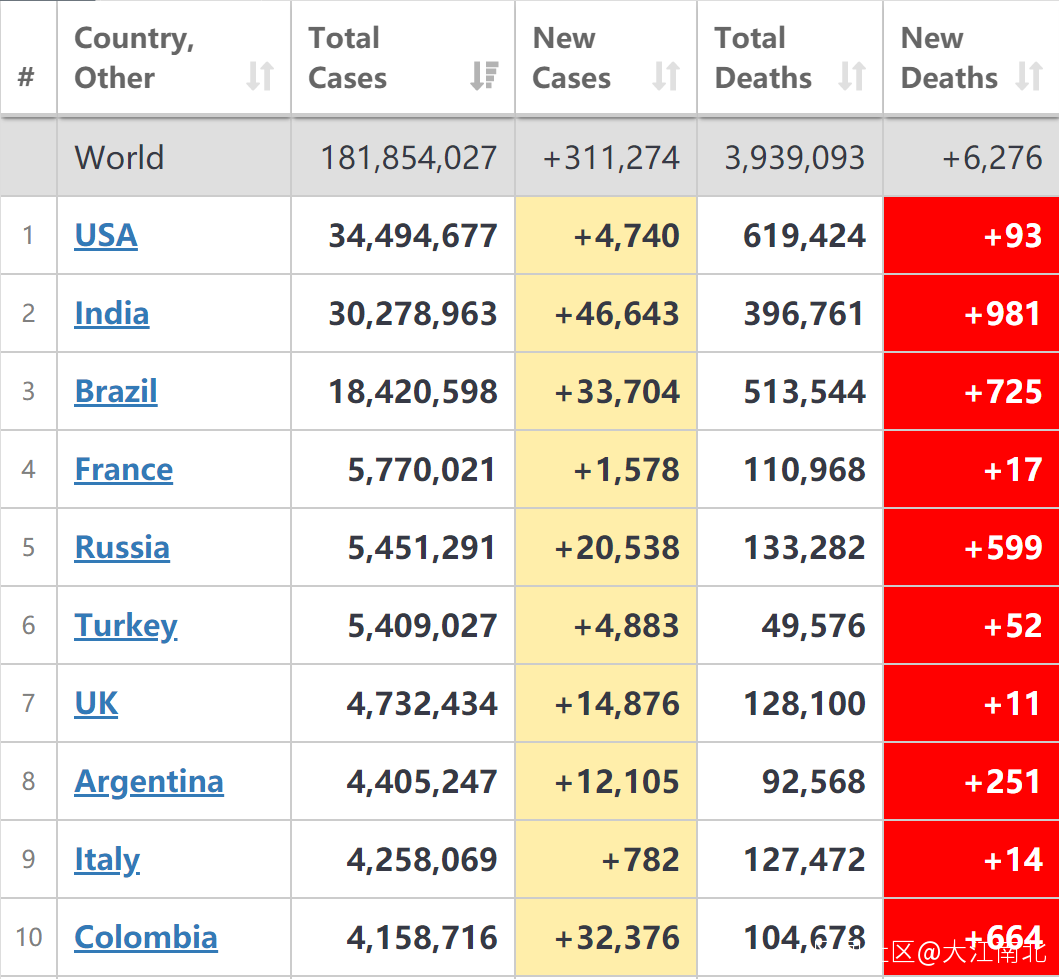
Task: Click Total Deaths sort arrows icon
Action: pos(852,76)
